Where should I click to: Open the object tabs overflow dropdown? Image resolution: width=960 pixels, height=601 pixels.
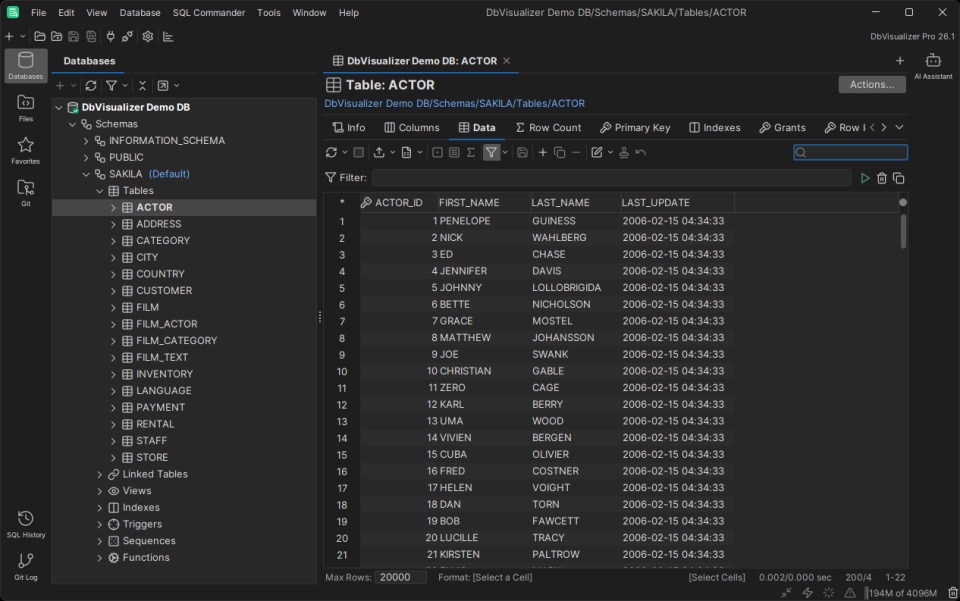click(899, 127)
